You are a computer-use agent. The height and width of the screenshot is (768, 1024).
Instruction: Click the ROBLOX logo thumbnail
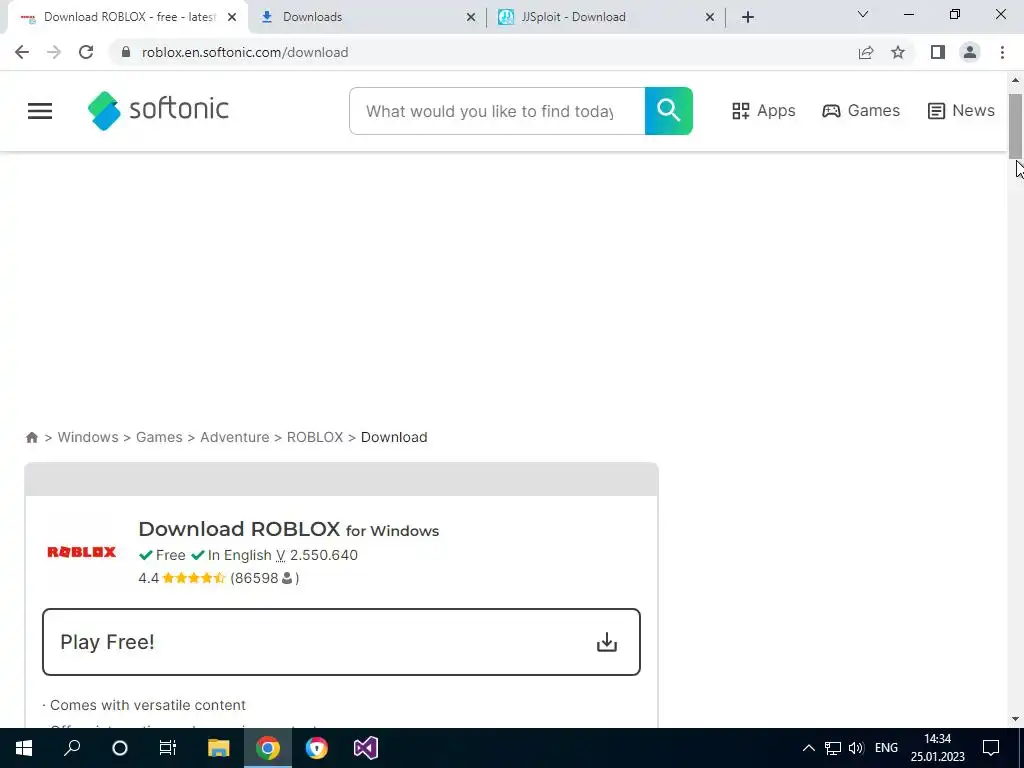(x=82, y=552)
